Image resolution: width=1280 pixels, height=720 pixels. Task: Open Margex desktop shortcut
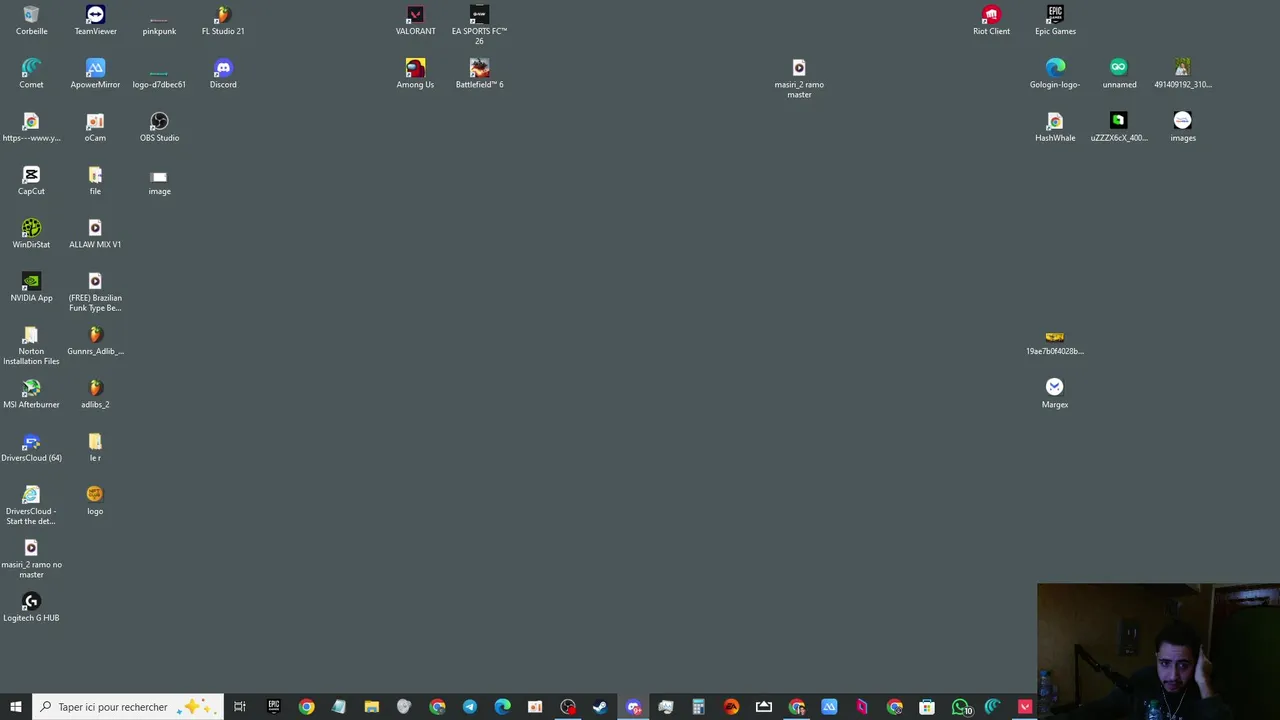tap(1055, 393)
